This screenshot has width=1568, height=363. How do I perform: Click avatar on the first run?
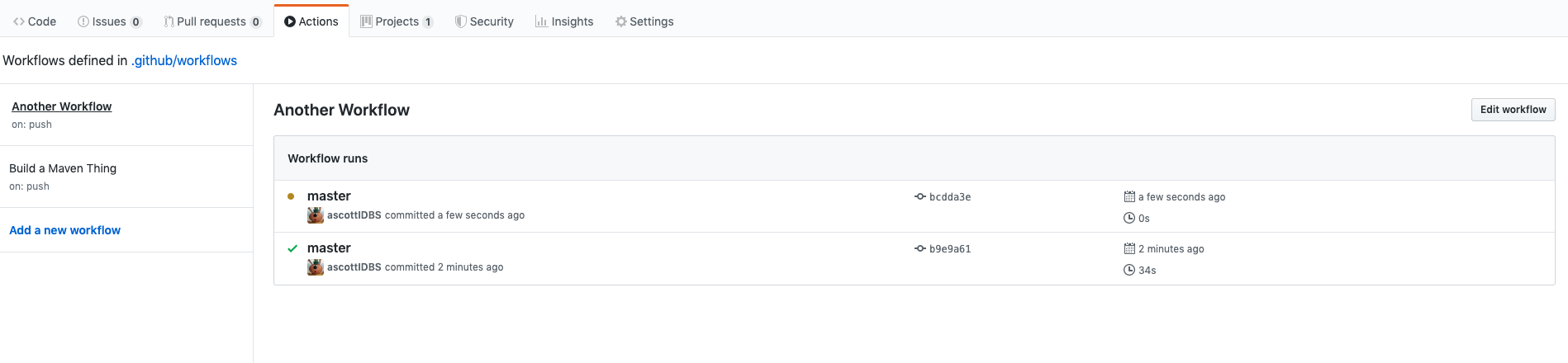click(316, 215)
